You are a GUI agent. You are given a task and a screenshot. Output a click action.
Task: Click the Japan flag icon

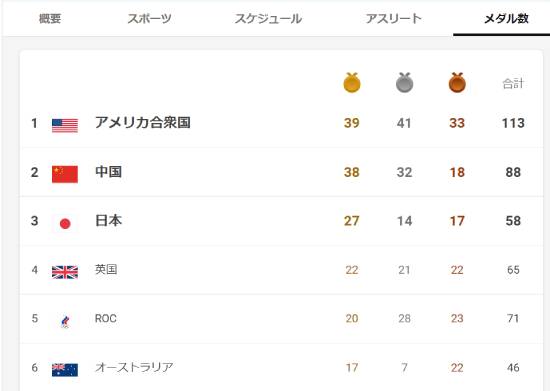click(x=65, y=223)
